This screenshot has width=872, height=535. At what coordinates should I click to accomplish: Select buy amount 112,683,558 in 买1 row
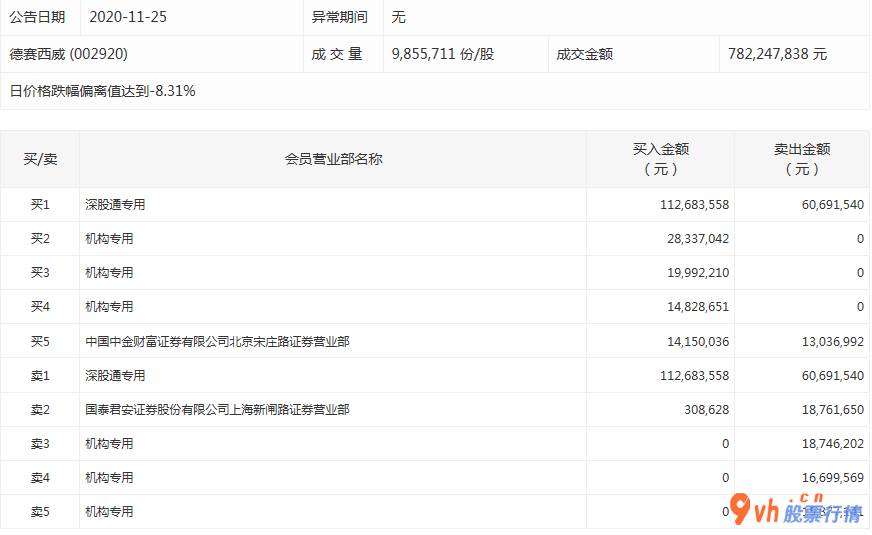pos(694,205)
